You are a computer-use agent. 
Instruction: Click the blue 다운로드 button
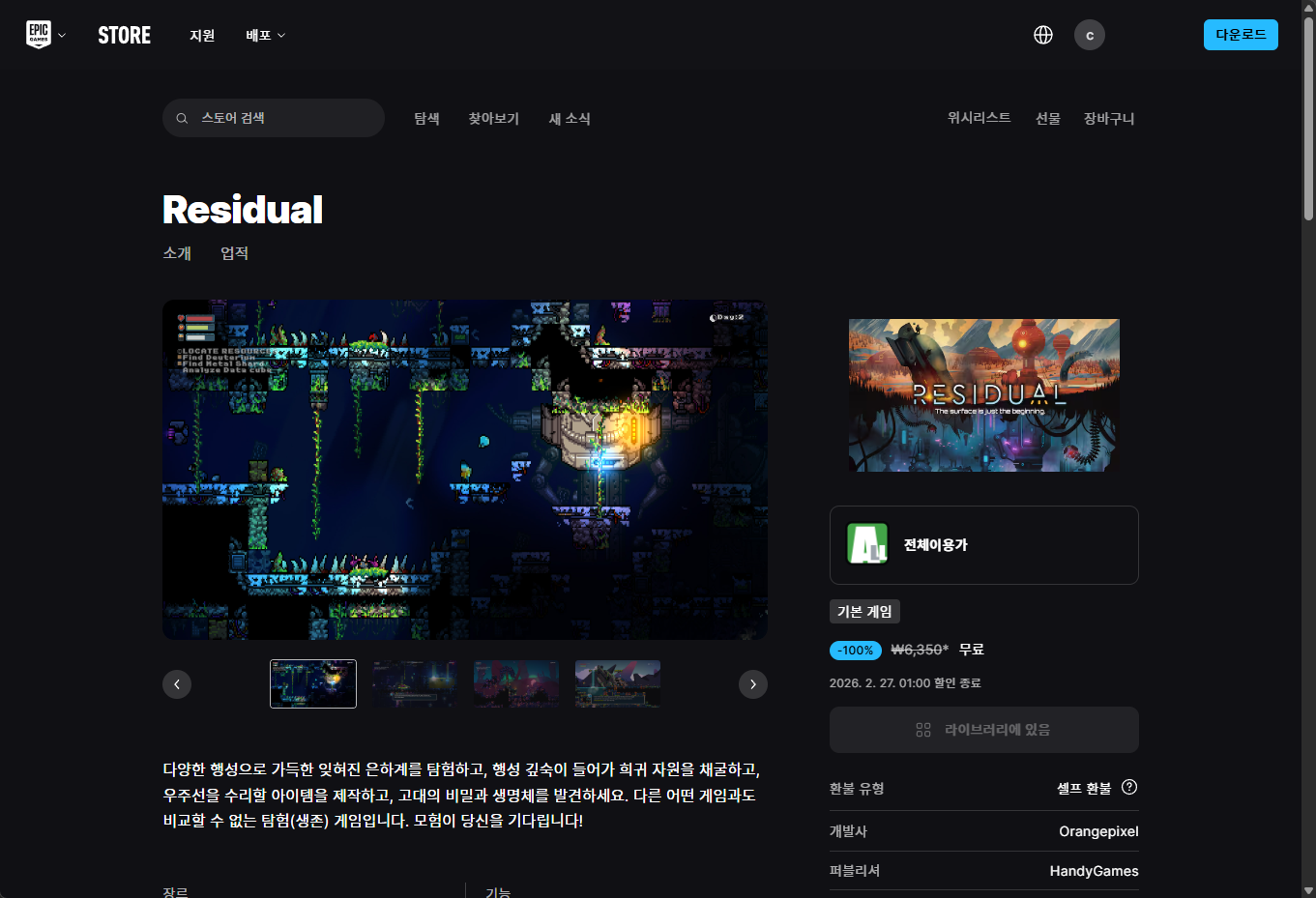point(1241,35)
